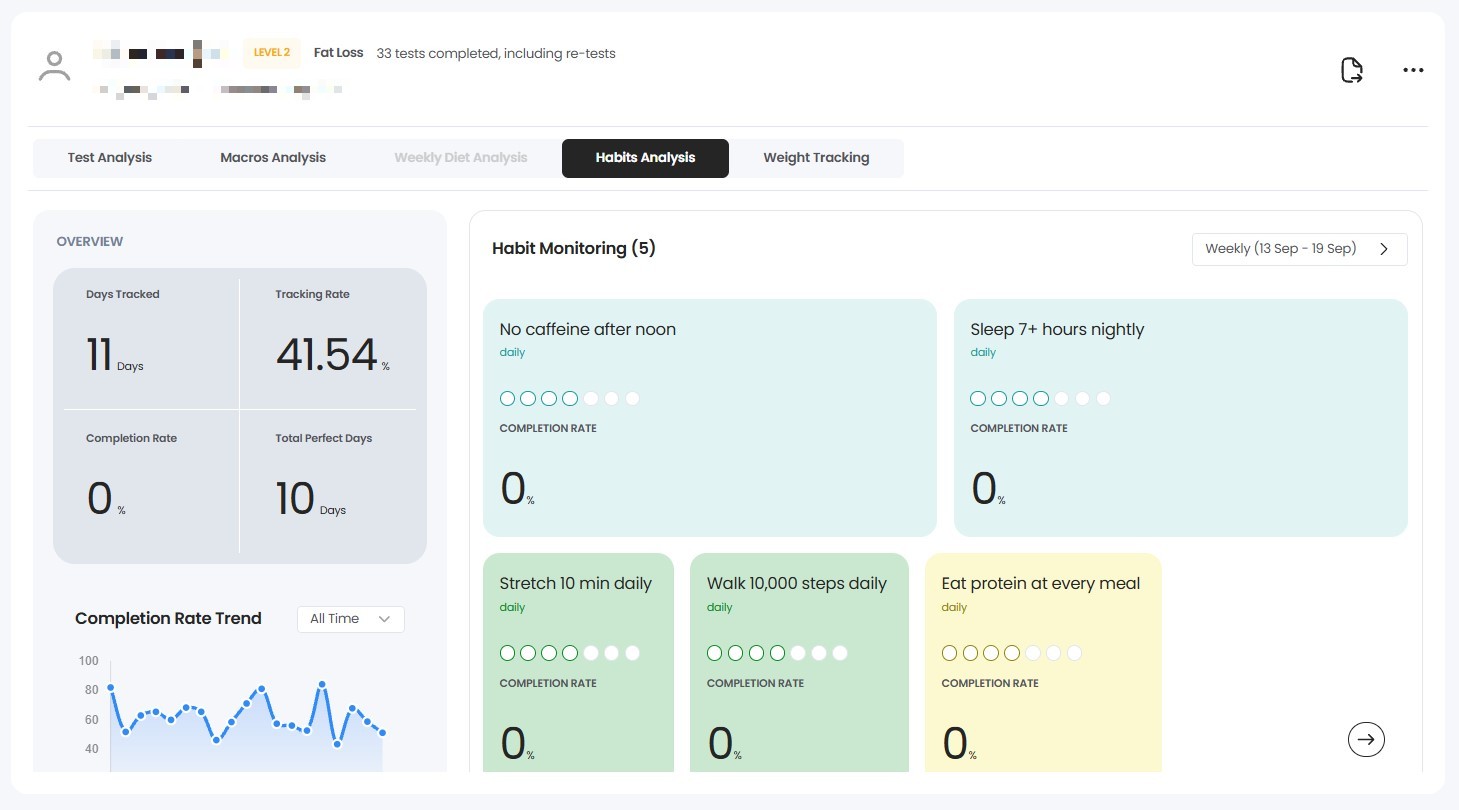Open the Sleep 7+ hours nightly habit card
The height and width of the screenshot is (810, 1459).
click(1181, 418)
